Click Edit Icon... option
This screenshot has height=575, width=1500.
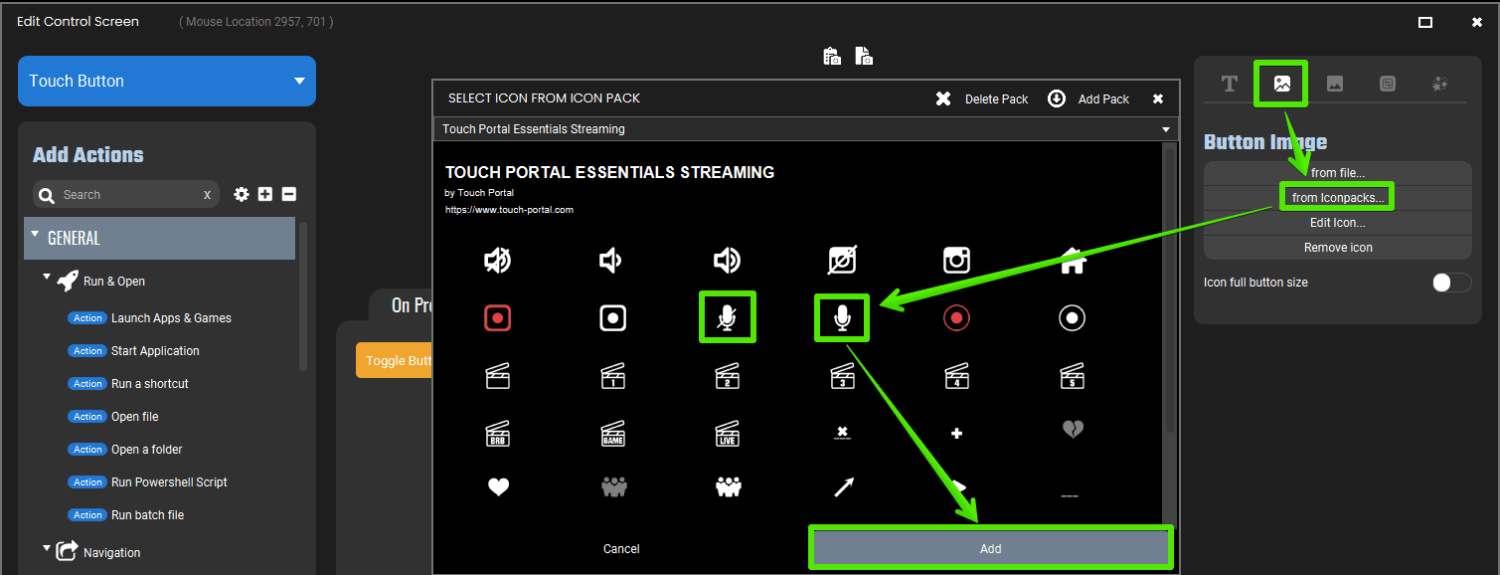pyautogui.click(x=1338, y=223)
